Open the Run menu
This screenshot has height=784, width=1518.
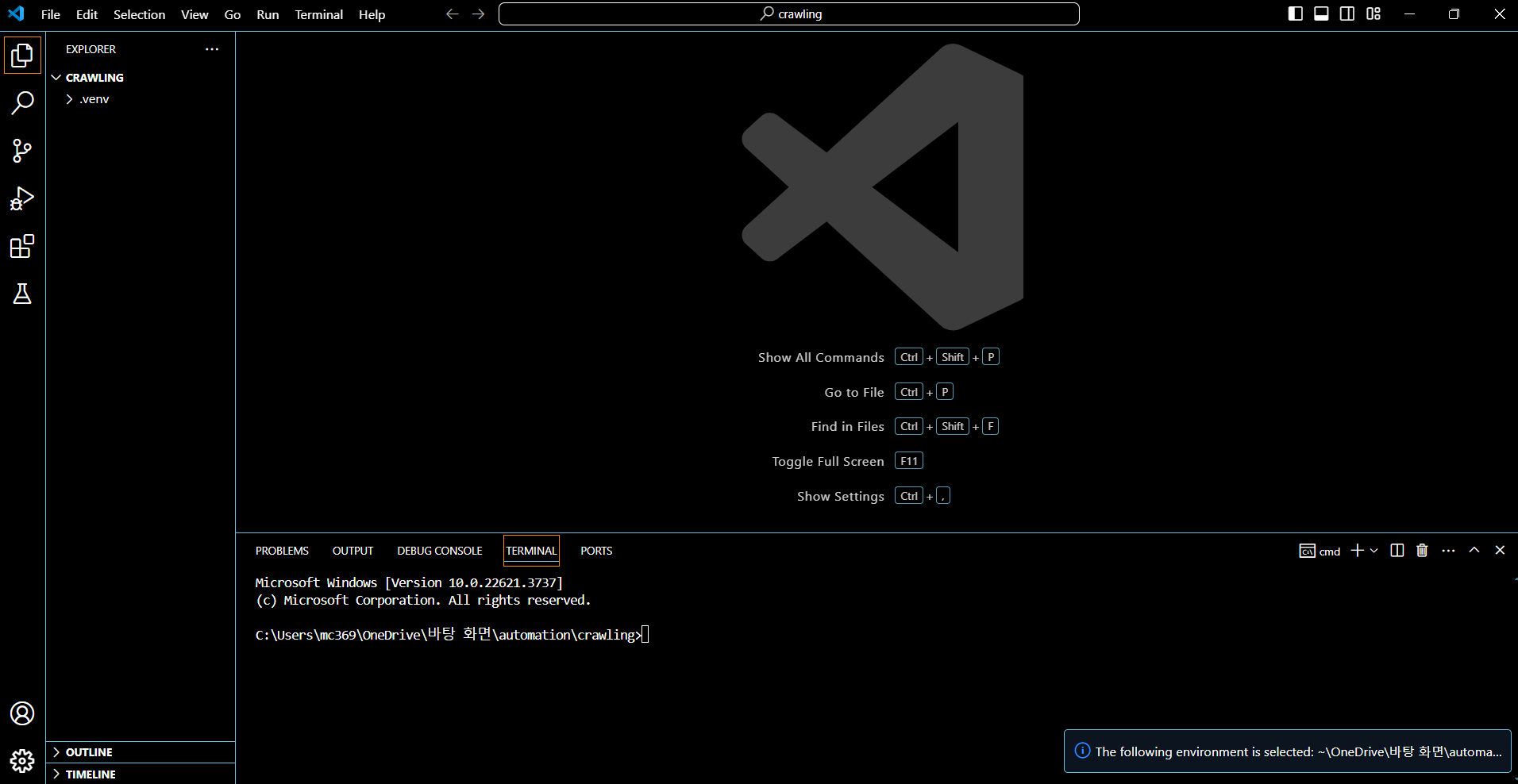[x=268, y=14]
